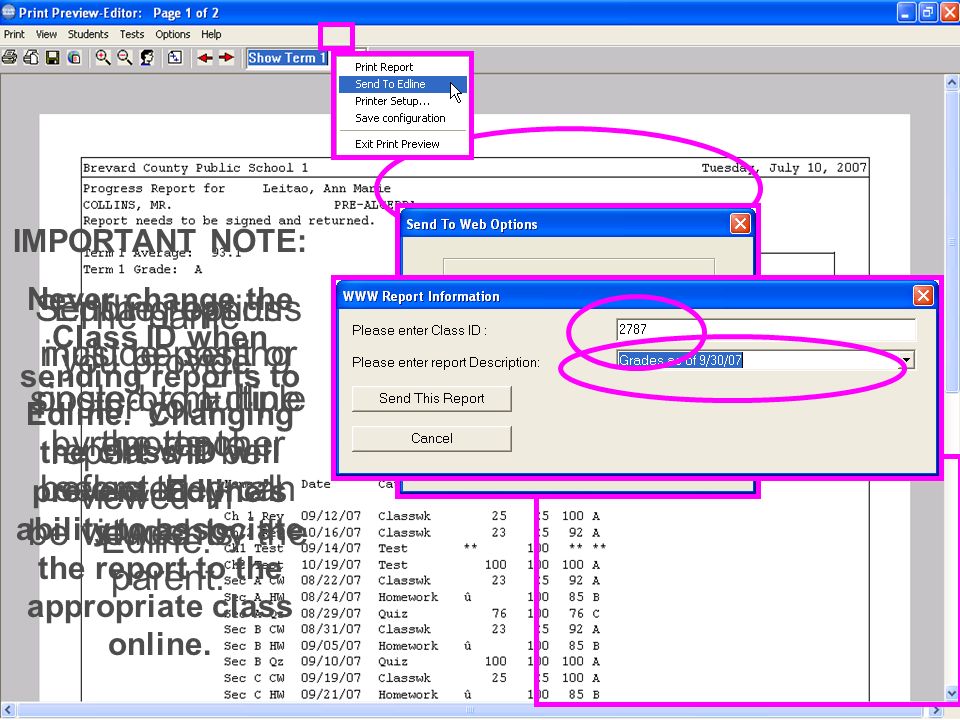Click the Send This Report button
This screenshot has width=960, height=720.
(432, 399)
